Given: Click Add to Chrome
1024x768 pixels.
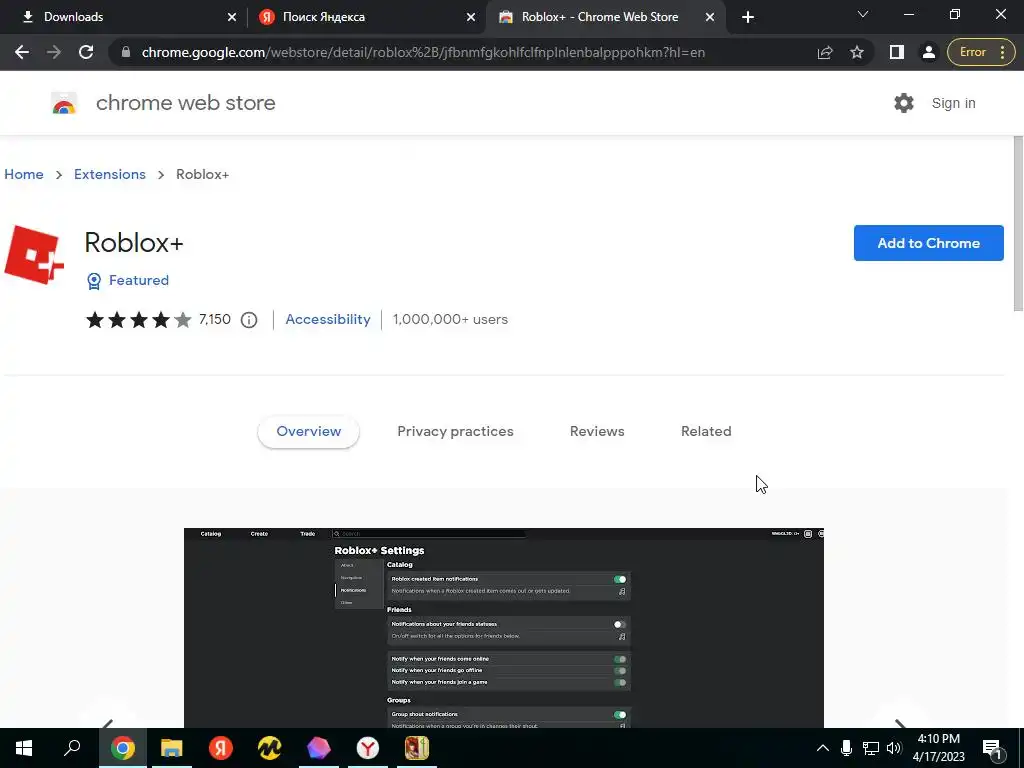Looking at the screenshot, I should pos(929,243).
